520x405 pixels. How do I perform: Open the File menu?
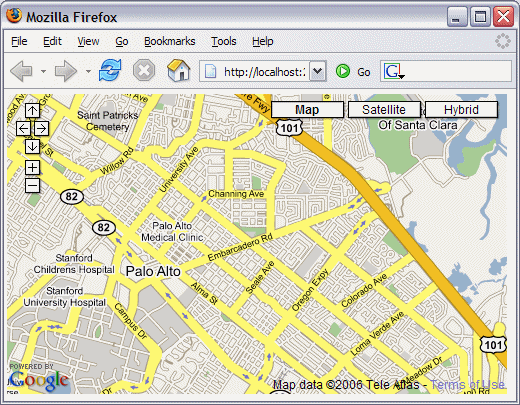point(19,41)
